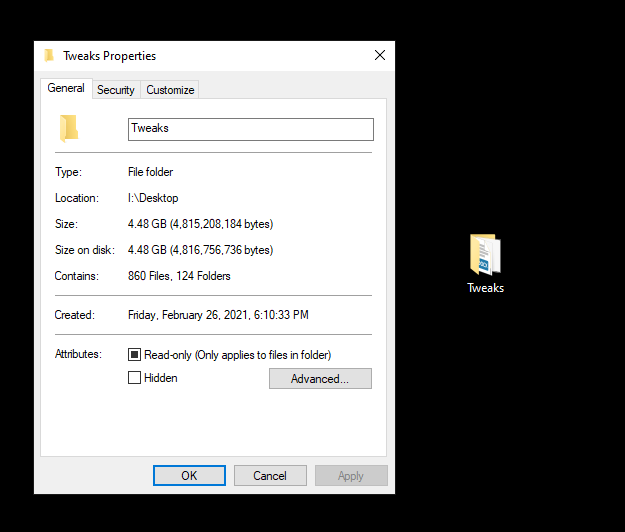Image resolution: width=625 pixels, height=532 pixels.
Task: Enable the Hidden attribute checkbox
Action: 135,378
